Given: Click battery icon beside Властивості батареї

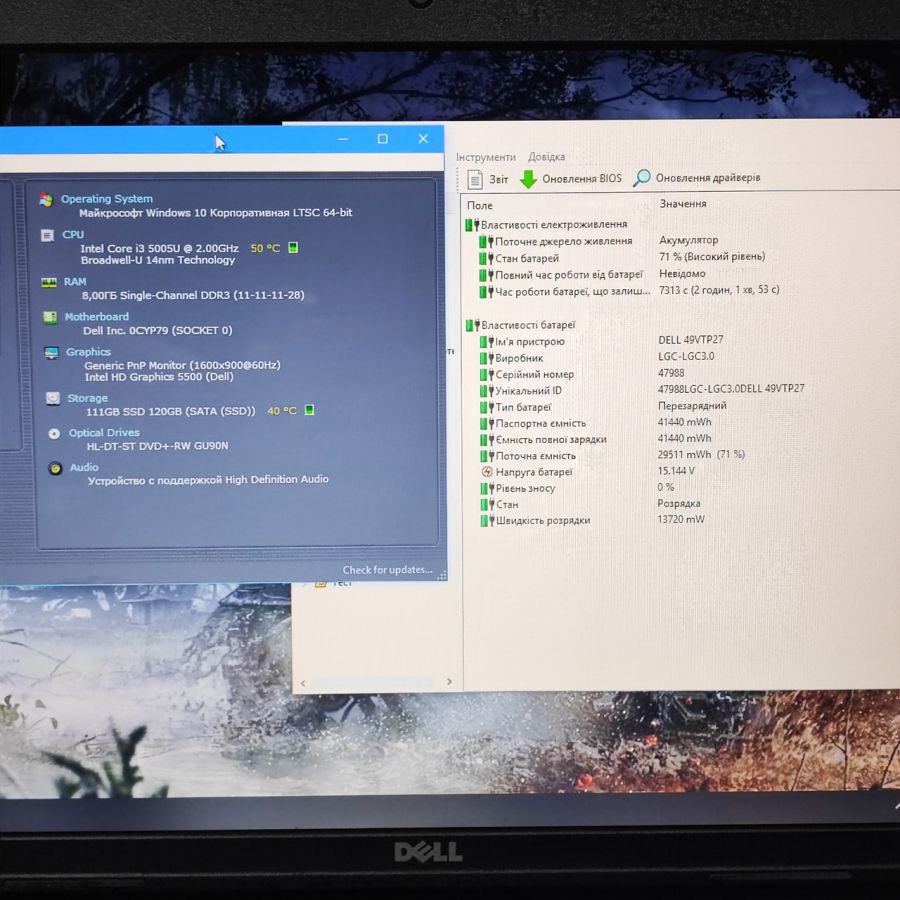Looking at the screenshot, I should (x=473, y=325).
